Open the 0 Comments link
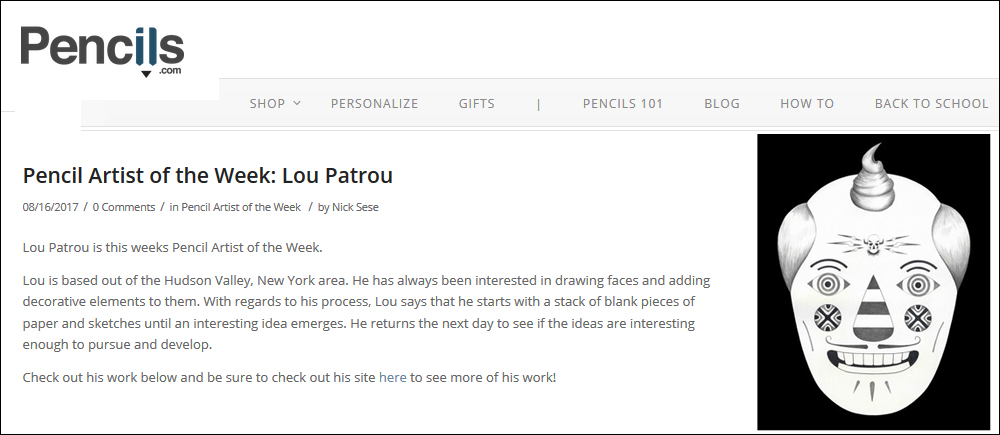 point(124,207)
